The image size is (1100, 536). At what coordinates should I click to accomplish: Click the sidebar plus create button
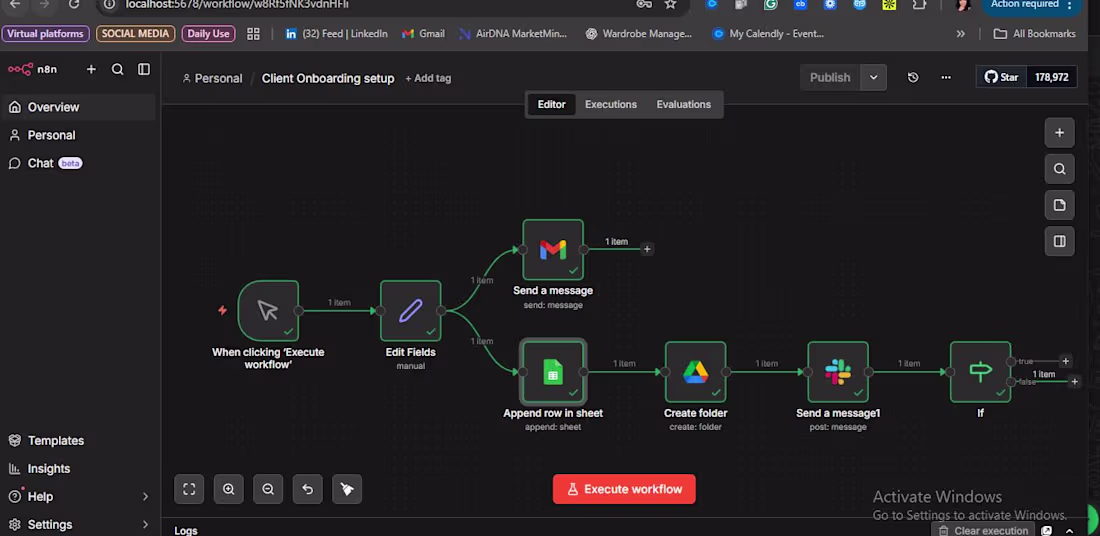[x=91, y=69]
